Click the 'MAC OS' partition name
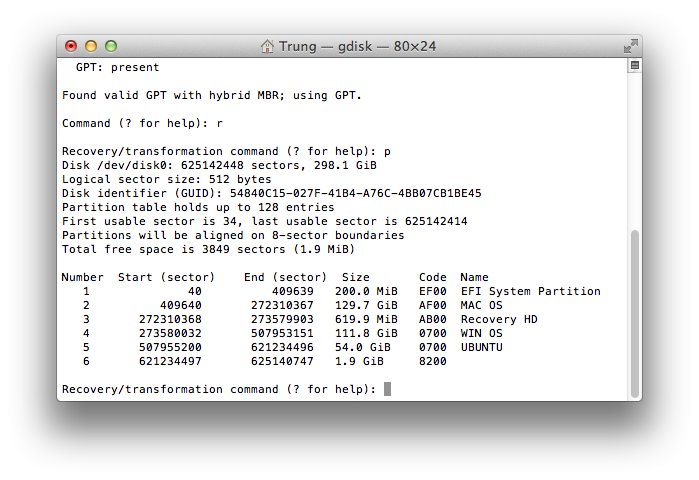 click(482, 304)
